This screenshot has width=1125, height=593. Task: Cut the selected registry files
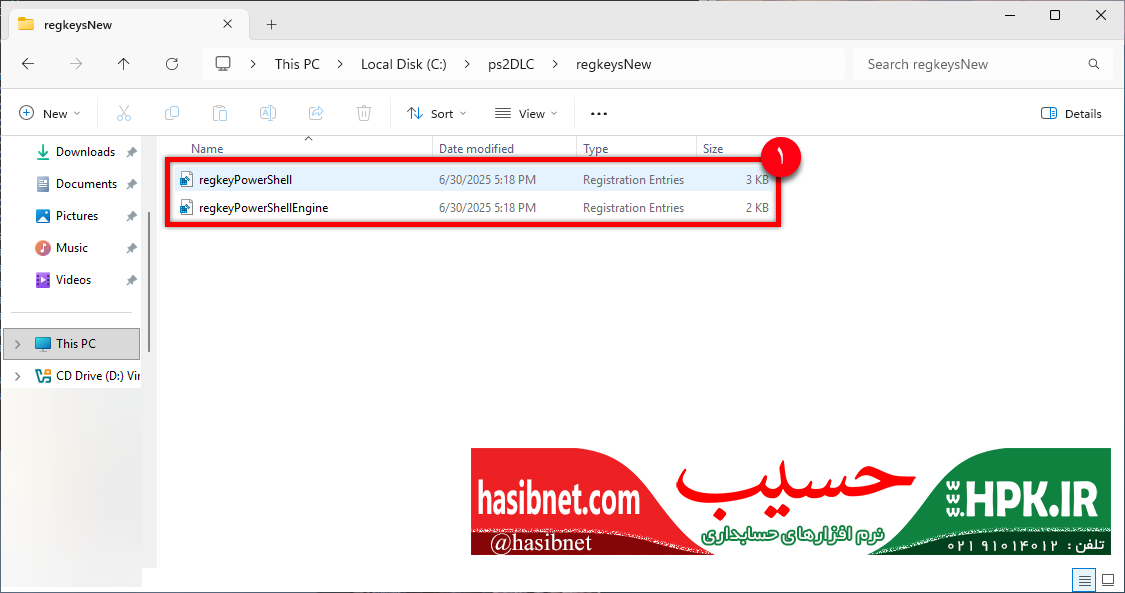(124, 113)
